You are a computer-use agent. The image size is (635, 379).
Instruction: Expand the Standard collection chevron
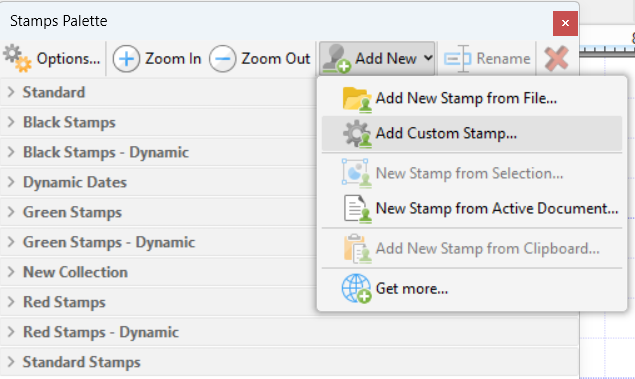tap(11, 92)
